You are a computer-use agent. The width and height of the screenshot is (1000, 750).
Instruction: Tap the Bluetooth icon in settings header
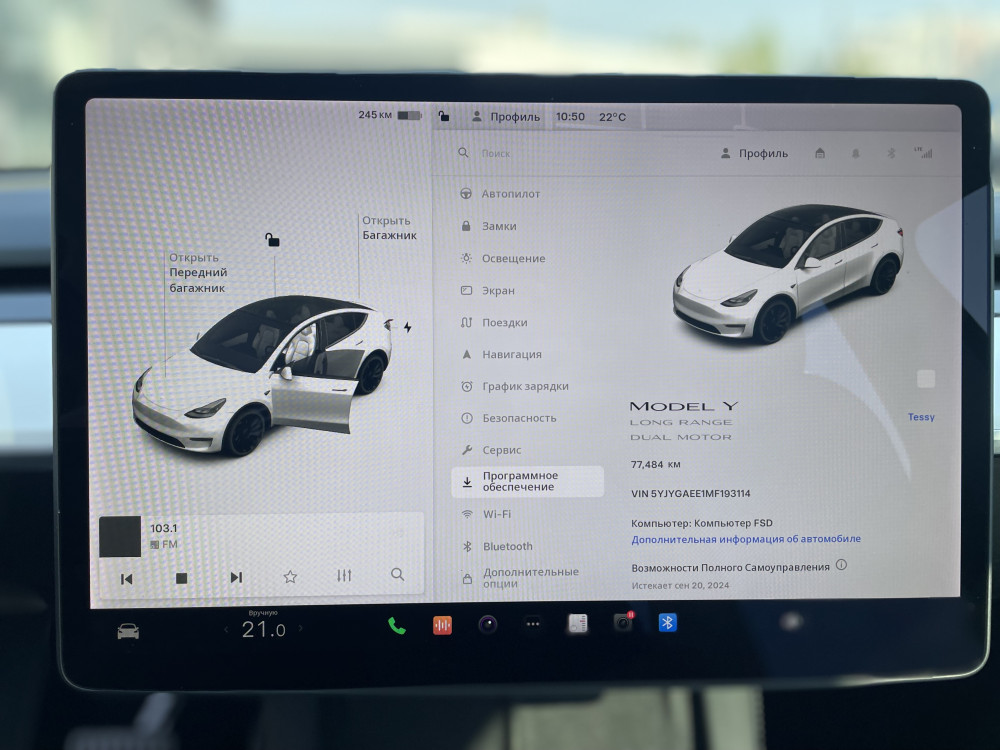[891, 153]
